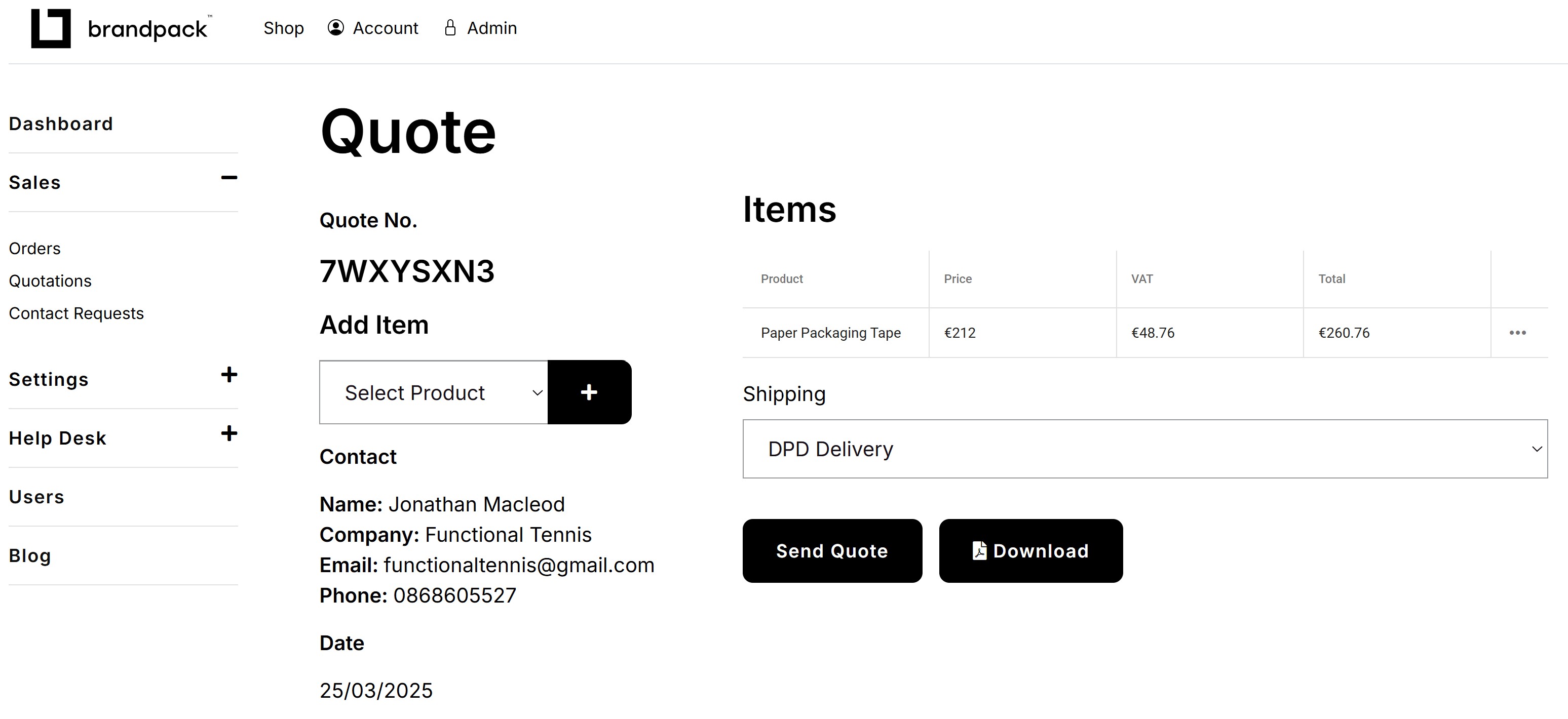This screenshot has width=1568, height=719.
Task: Click the Admin padlock icon
Action: click(450, 28)
